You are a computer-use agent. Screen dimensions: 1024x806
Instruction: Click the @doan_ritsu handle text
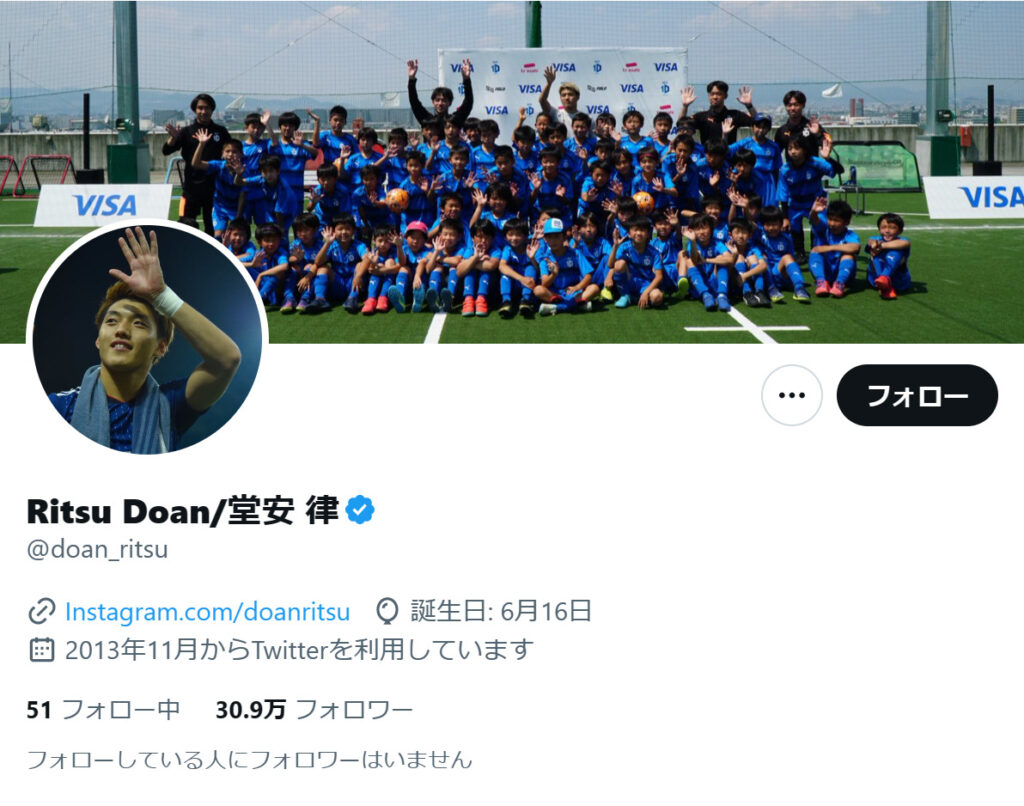tap(97, 549)
